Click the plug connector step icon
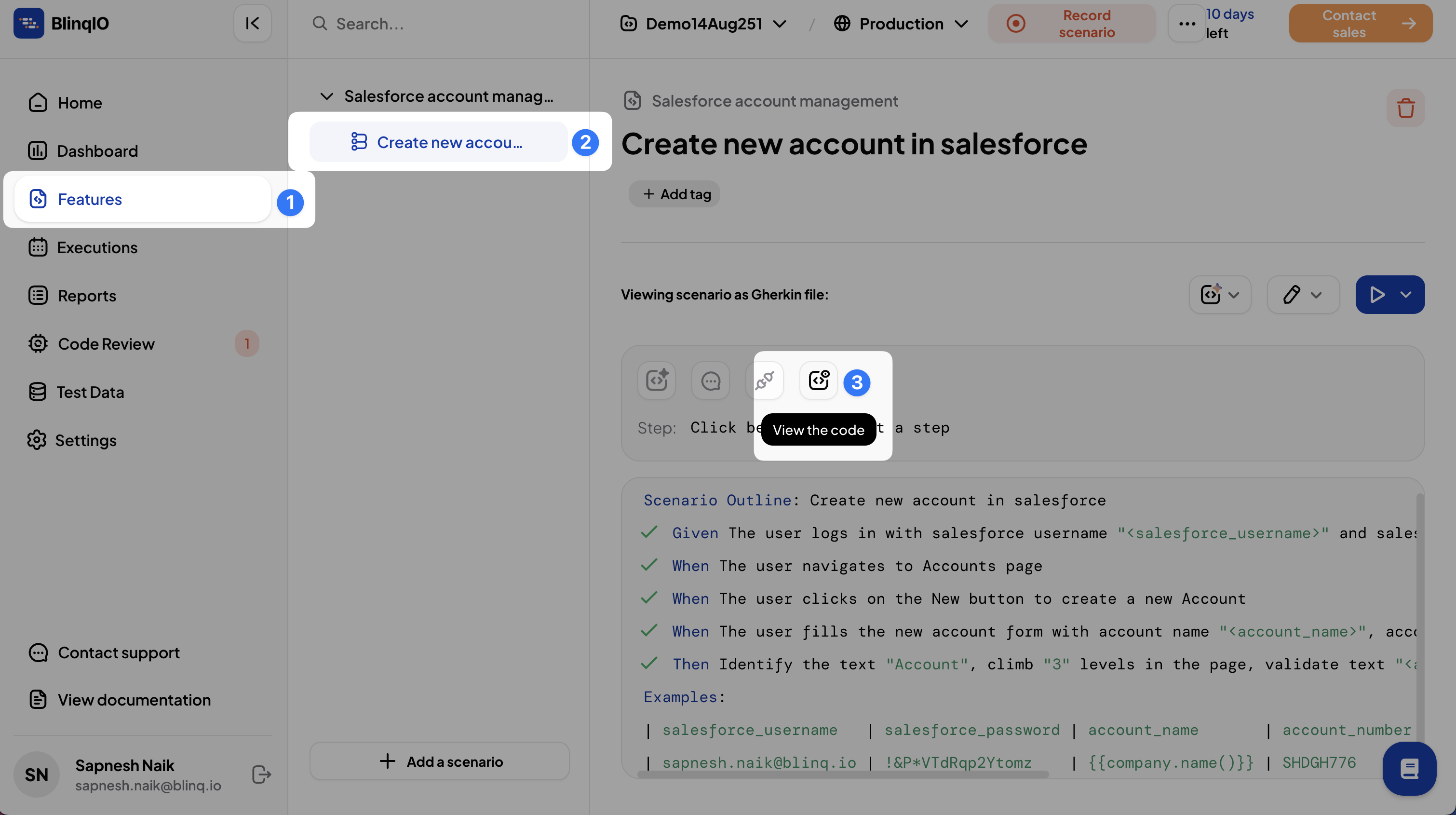The width and height of the screenshot is (1456, 815). pyautogui.click(x=765, y=380)
